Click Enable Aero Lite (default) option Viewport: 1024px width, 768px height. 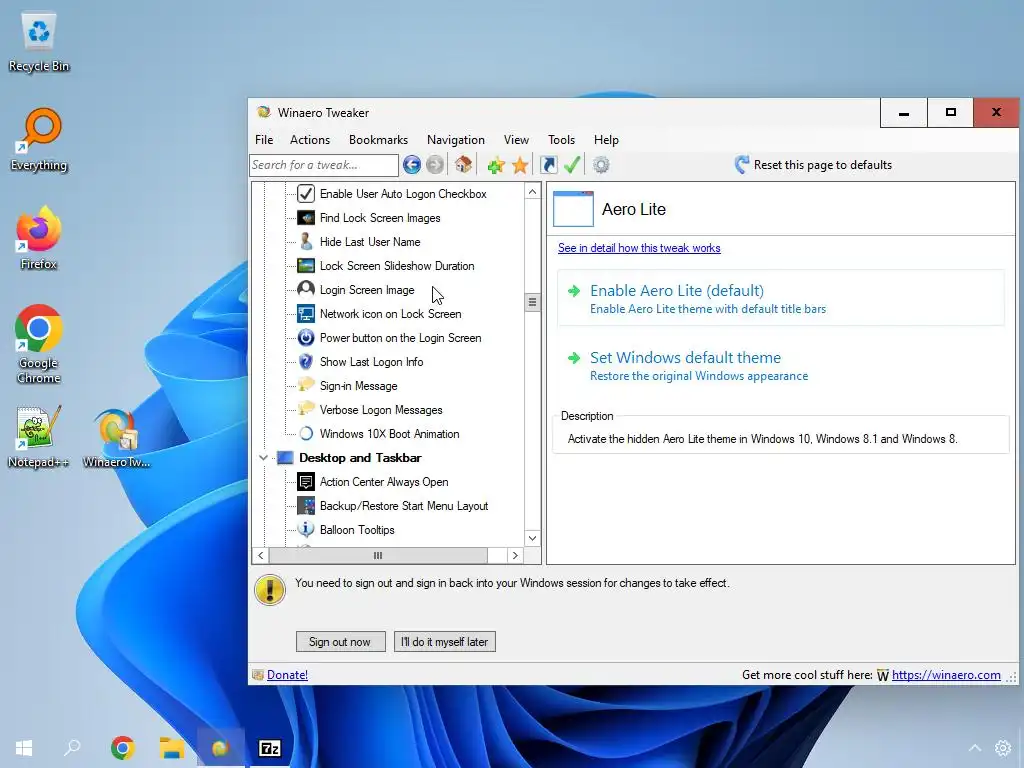coord(780,298)
